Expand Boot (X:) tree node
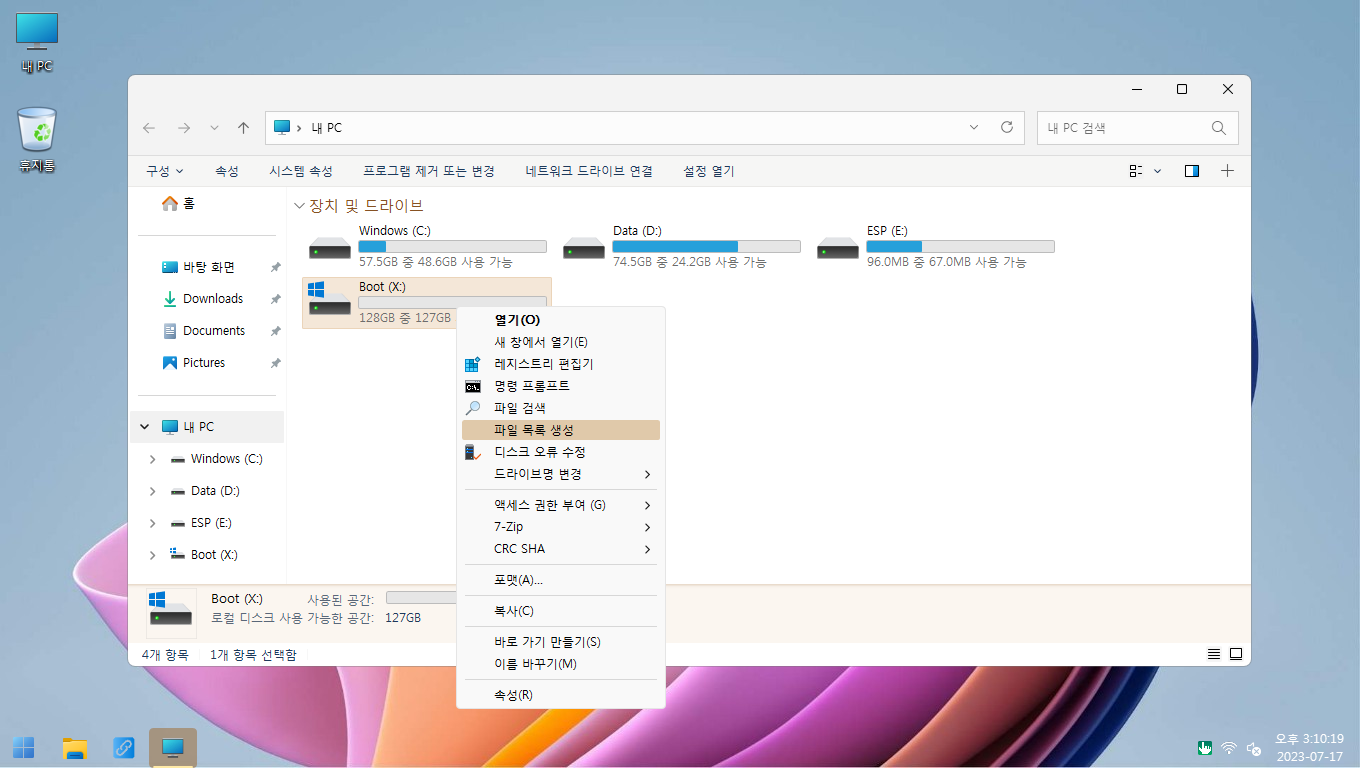Screen dimensions: 1360x768 pos(153,555)
